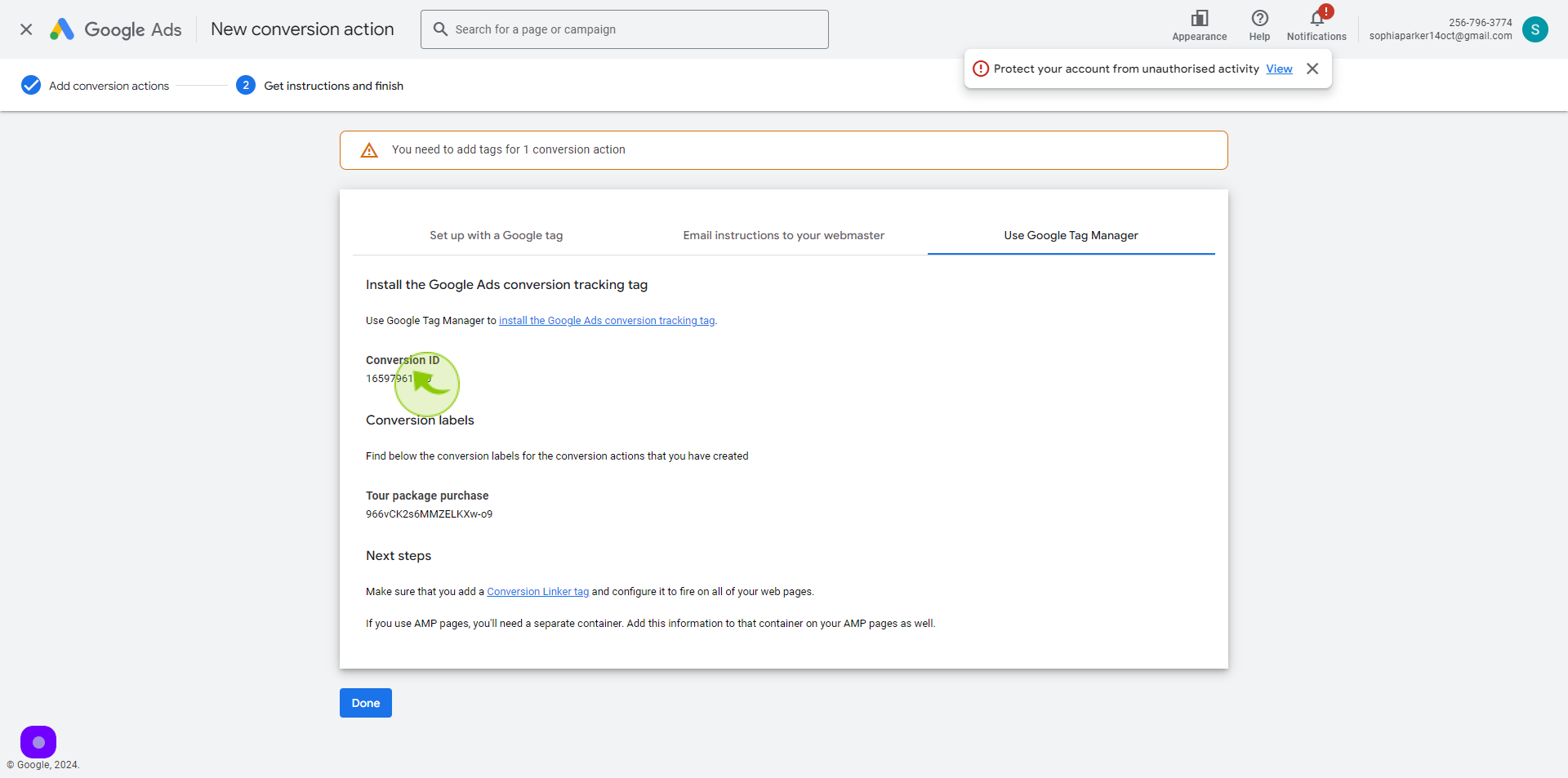The height and width of the screenshot is (778, 1568).
Task: Click the completed-step checkmark icon
Action: pyautogui.click(x=31, y=85)
